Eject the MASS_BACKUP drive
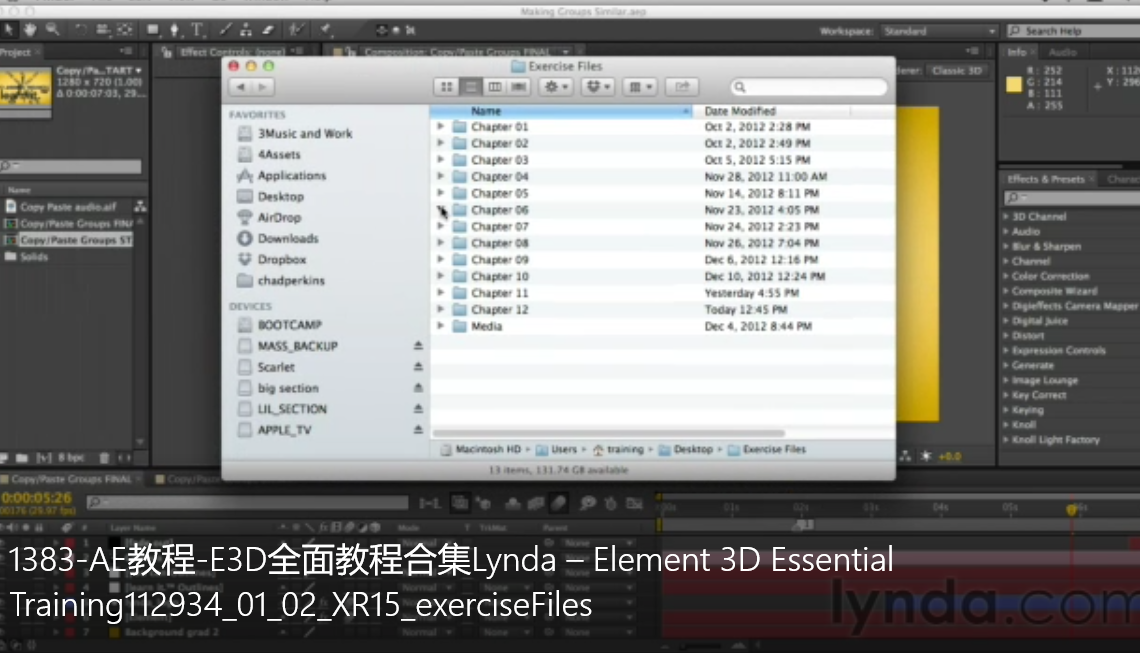The width and height of the screenshot is (1140, 653). (418, 346)
